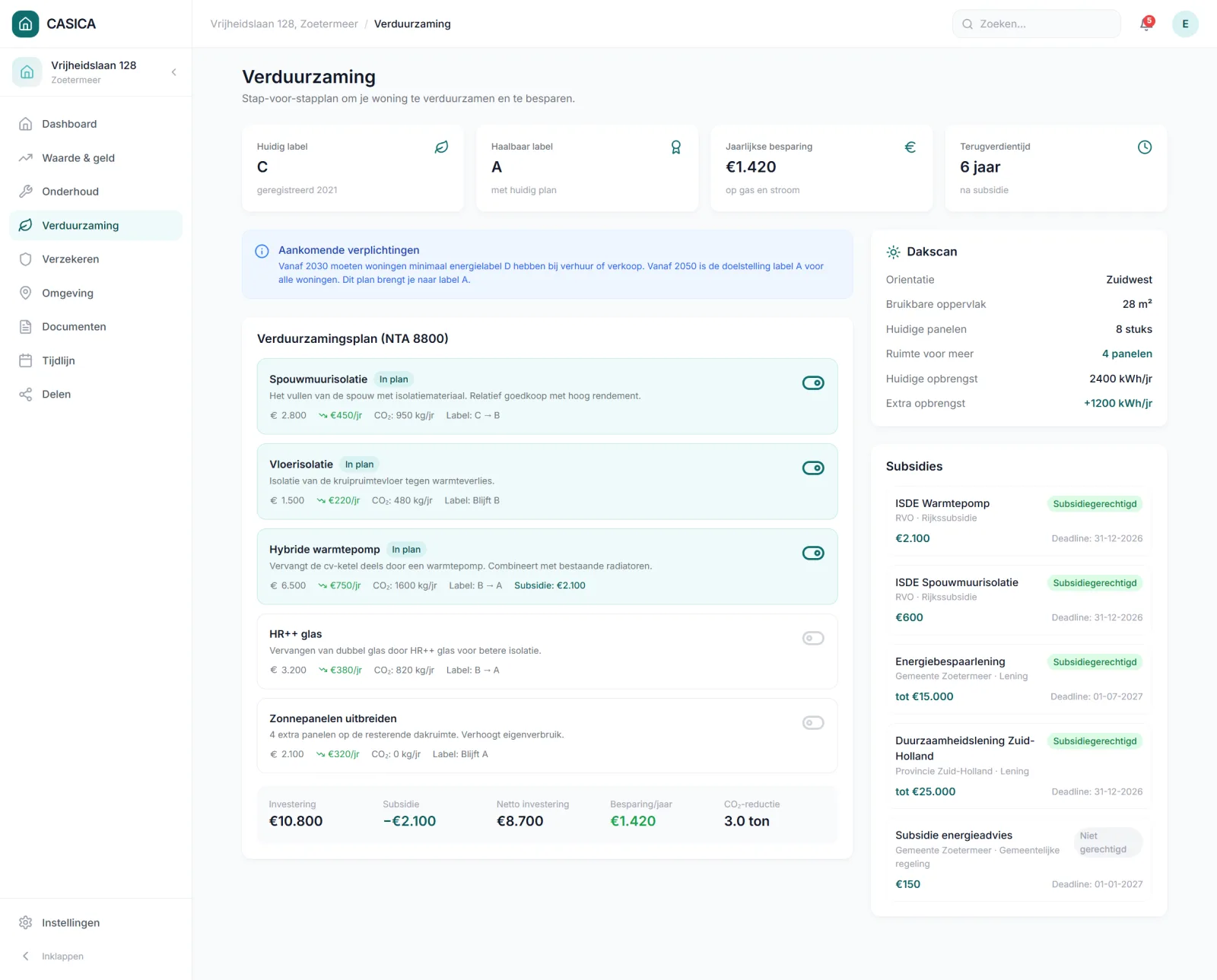Click the Vrijheidslaan 128 house icon
Screen dimensions: 1217x980
(x=27, y=72)
